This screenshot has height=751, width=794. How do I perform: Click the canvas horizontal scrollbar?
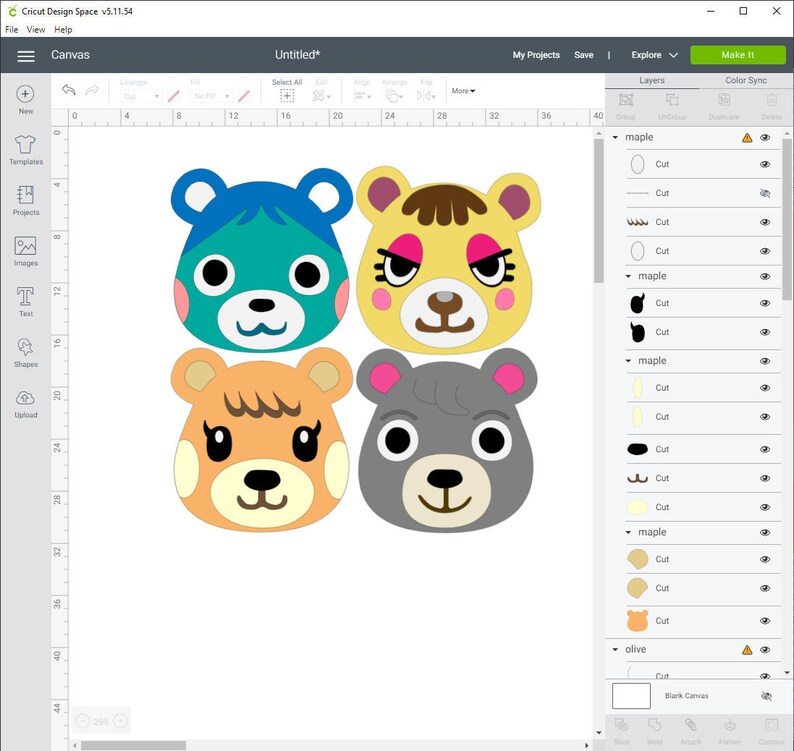coord(134,745)
